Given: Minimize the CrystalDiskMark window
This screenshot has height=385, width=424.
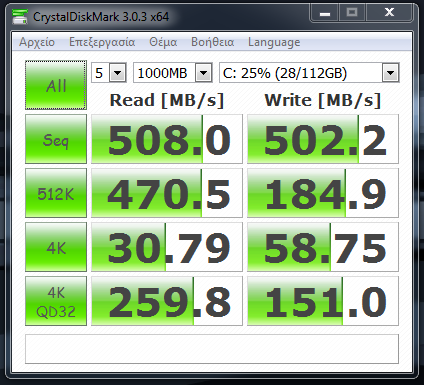Looking at the screenshot, I should coord(325,13).
